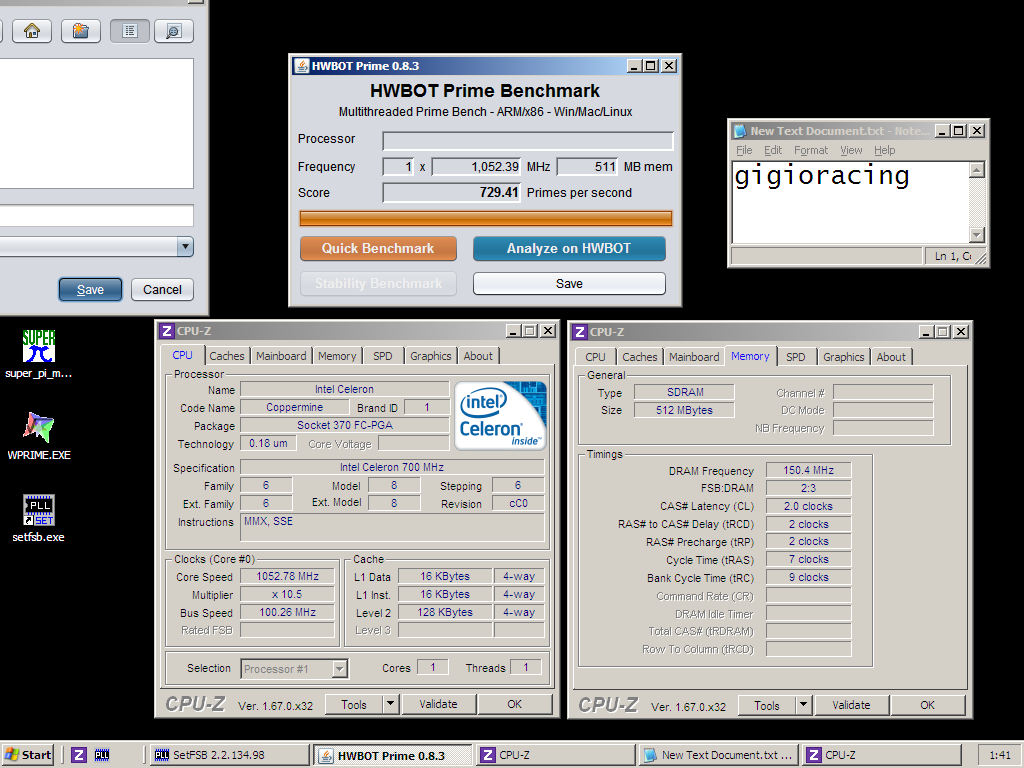Image resolution: width=1024 pixels, height=768 pixels.
Task: Click OK in the right CPU-Z window
Action: pos(927,705)
